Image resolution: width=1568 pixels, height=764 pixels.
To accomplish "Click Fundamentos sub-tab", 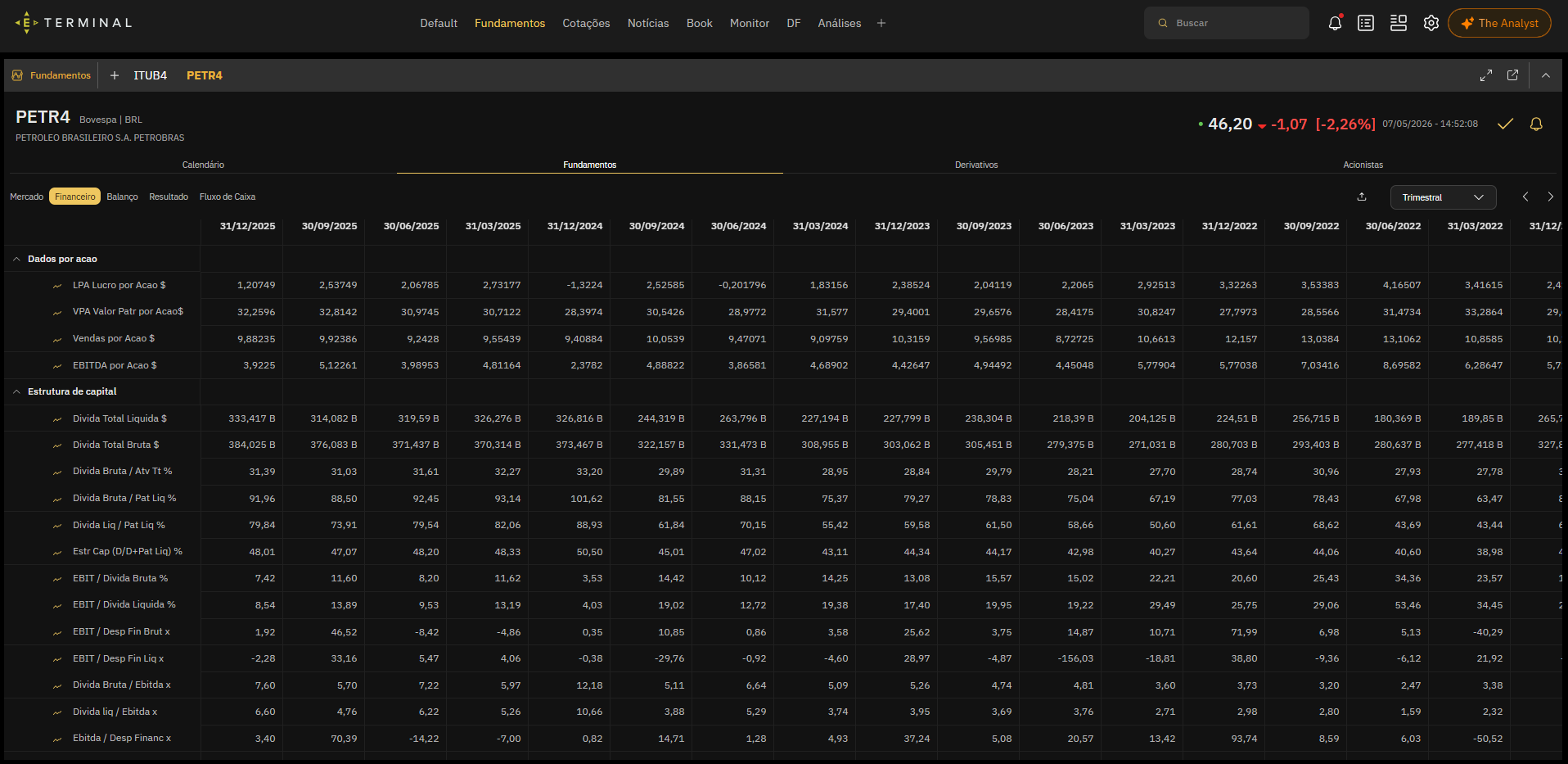I will click(590, 165).
